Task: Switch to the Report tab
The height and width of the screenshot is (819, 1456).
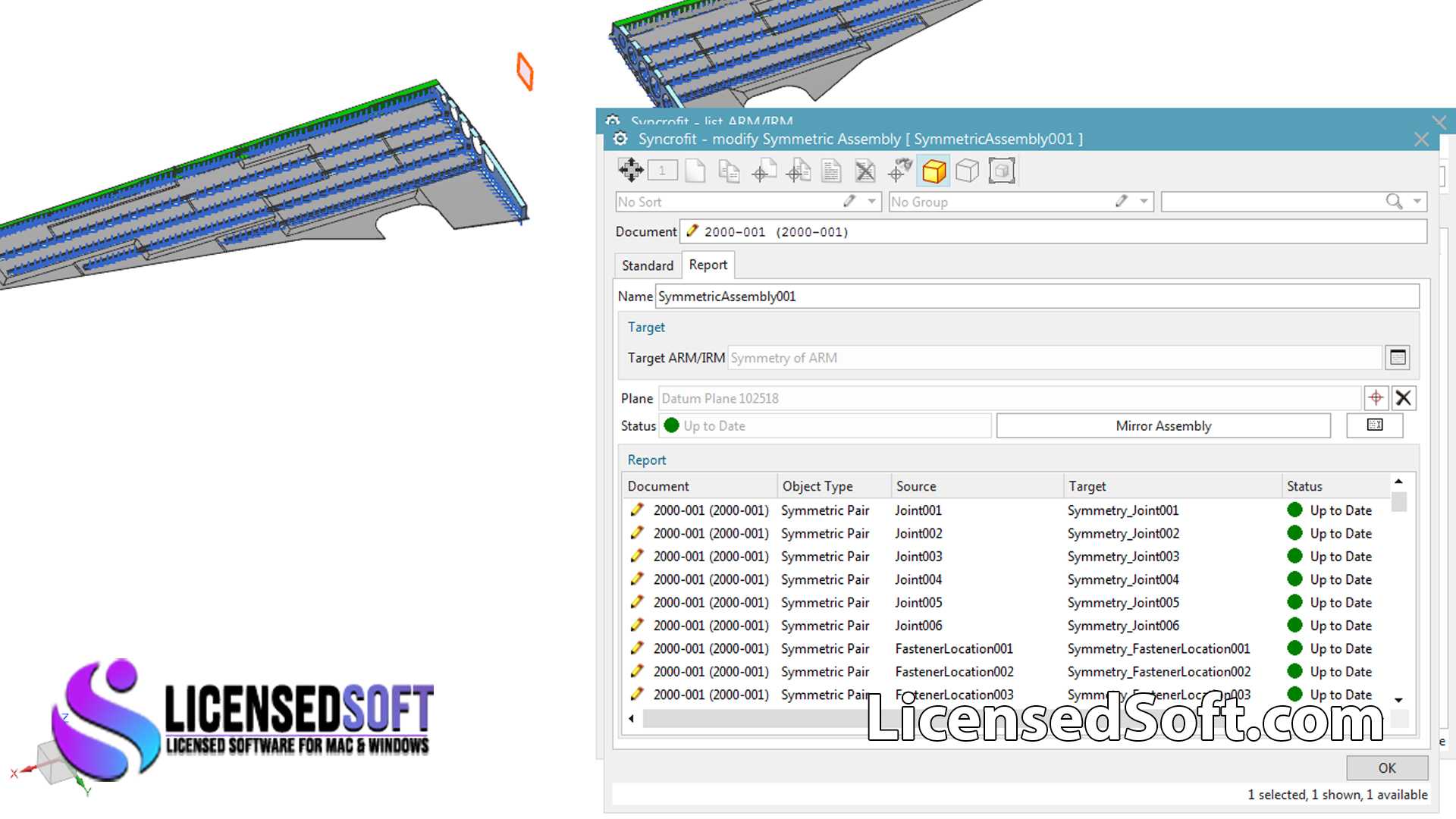Action: coord(708,265)
